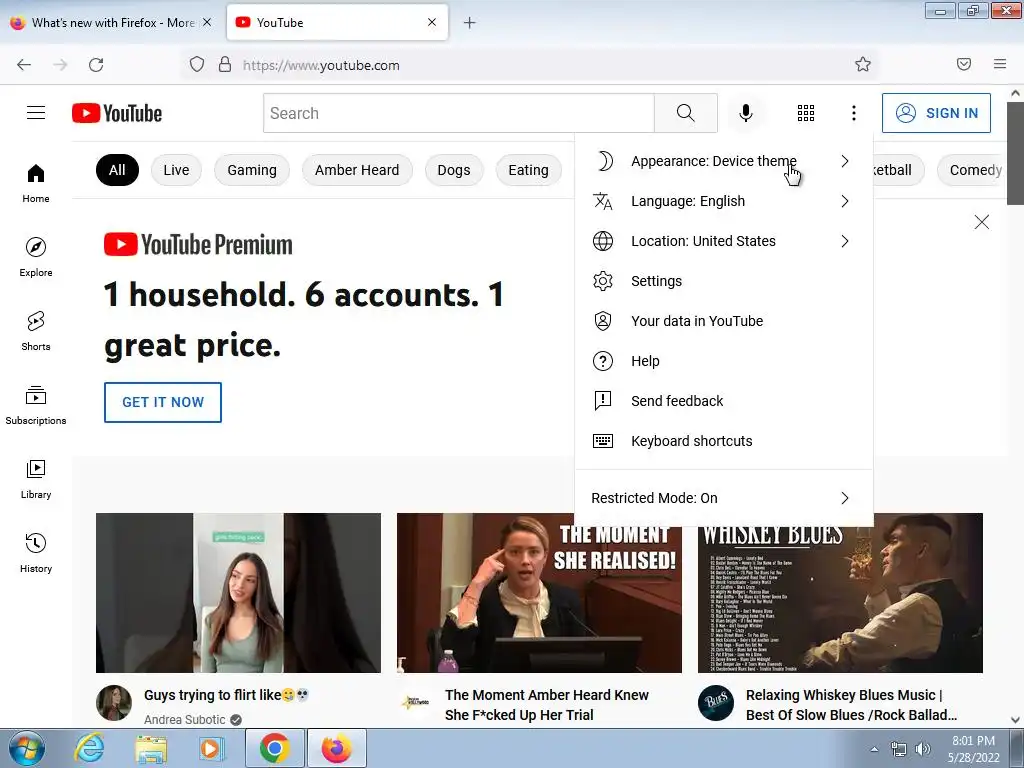1024x768 pixels.
Task: Close the What's new with Firefox tab
Action: [207, 22]
